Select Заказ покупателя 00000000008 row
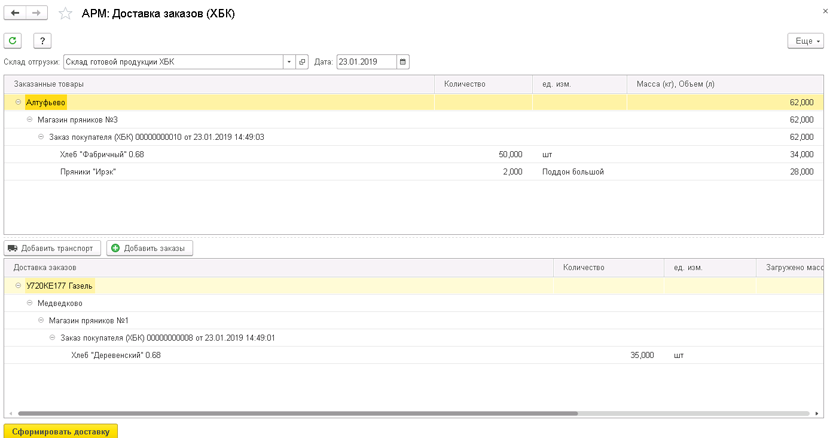 (x=413, y=337)
